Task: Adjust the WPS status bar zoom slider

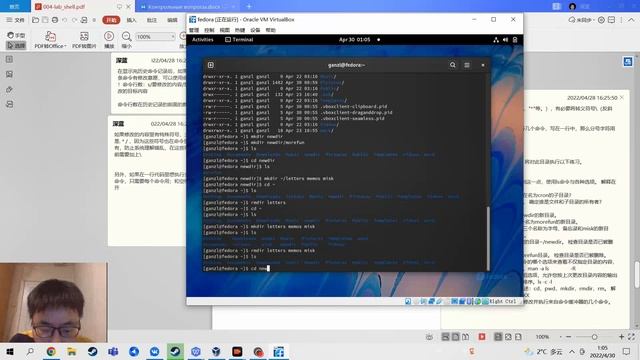Action: coord(595,337)
